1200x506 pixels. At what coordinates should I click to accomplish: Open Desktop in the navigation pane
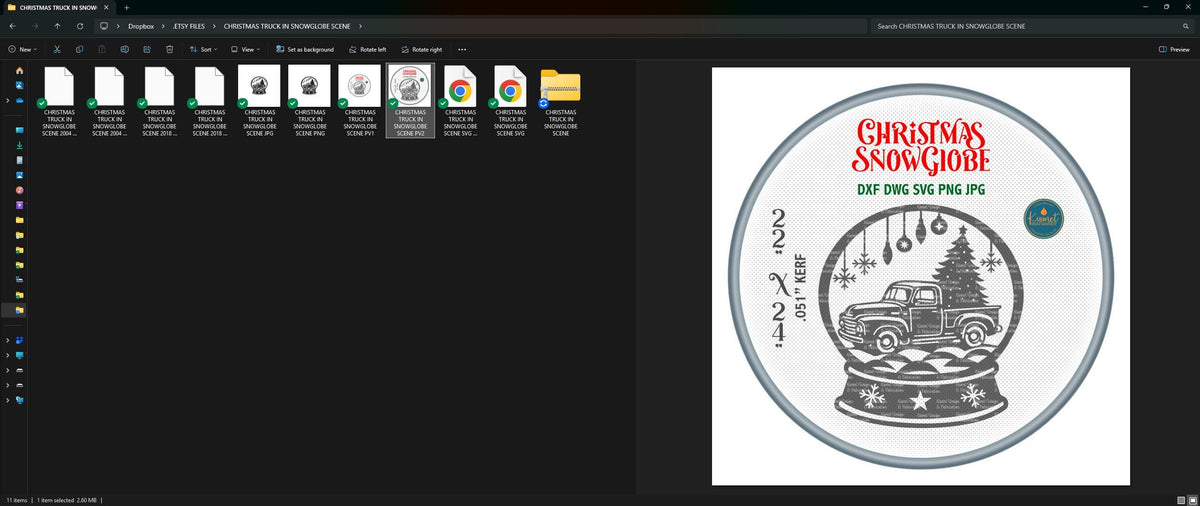[19, 130]
